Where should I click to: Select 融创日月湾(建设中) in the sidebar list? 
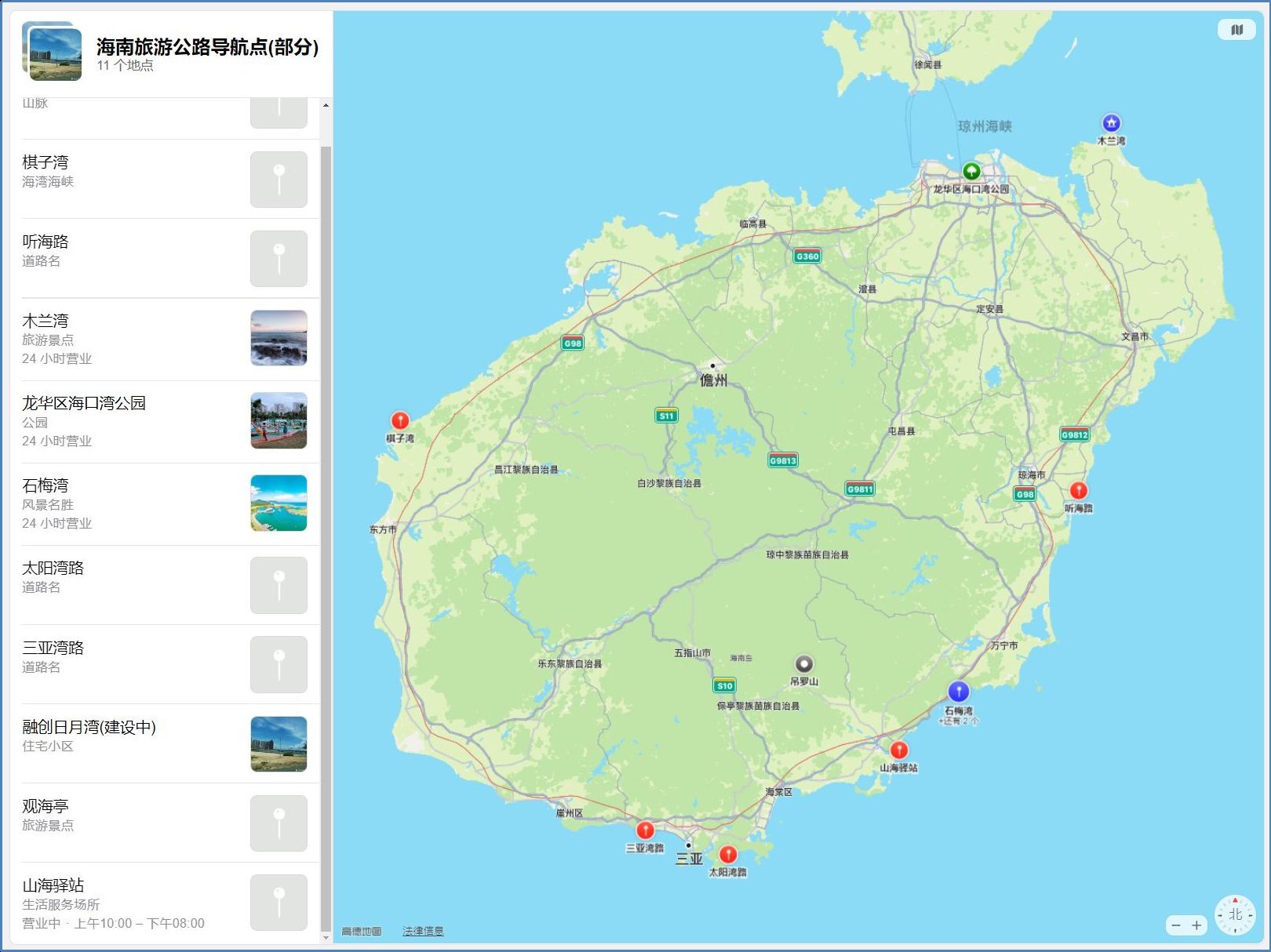pyautogui.click(x=89, y=727)
